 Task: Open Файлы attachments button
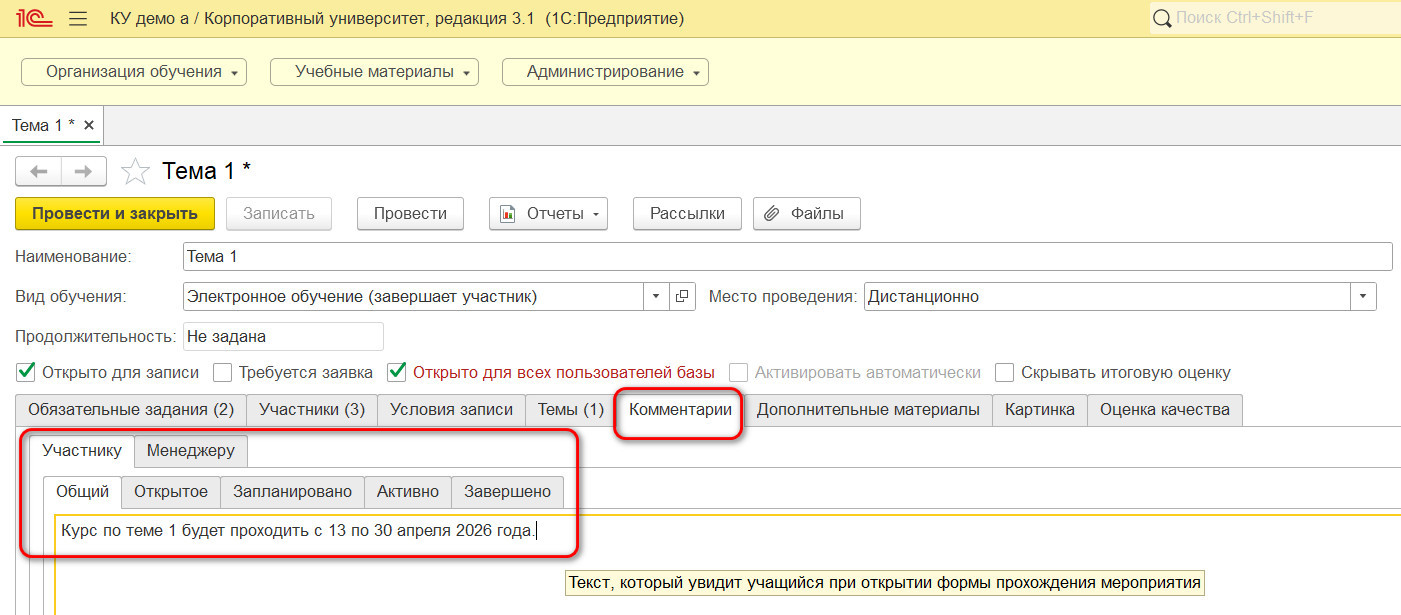[x=806, y=213]
